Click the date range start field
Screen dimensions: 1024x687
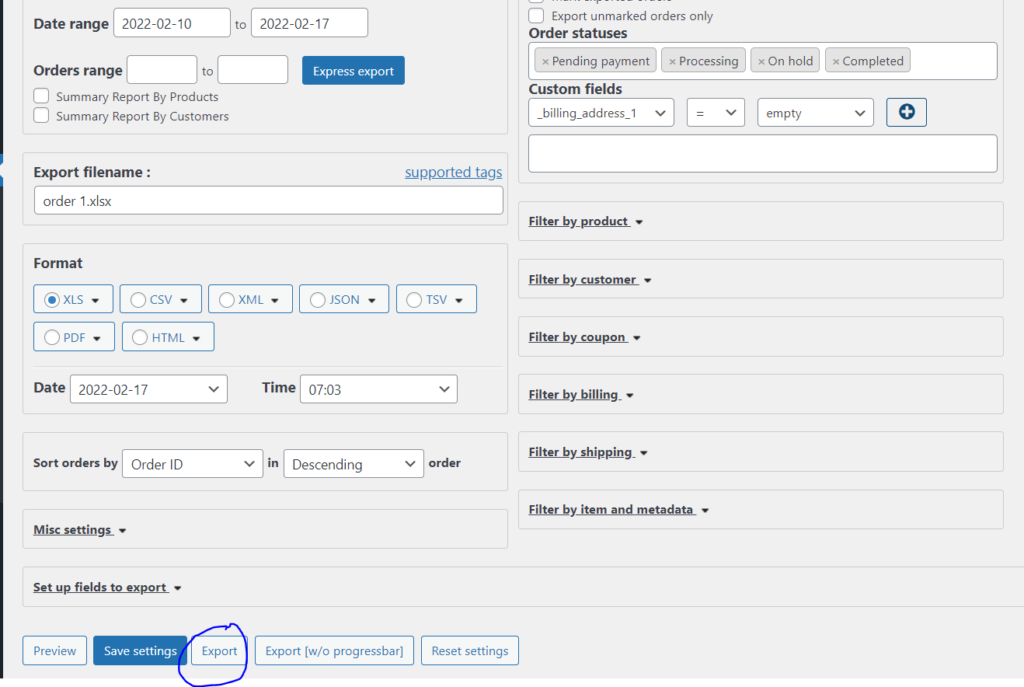click(172, 23)
